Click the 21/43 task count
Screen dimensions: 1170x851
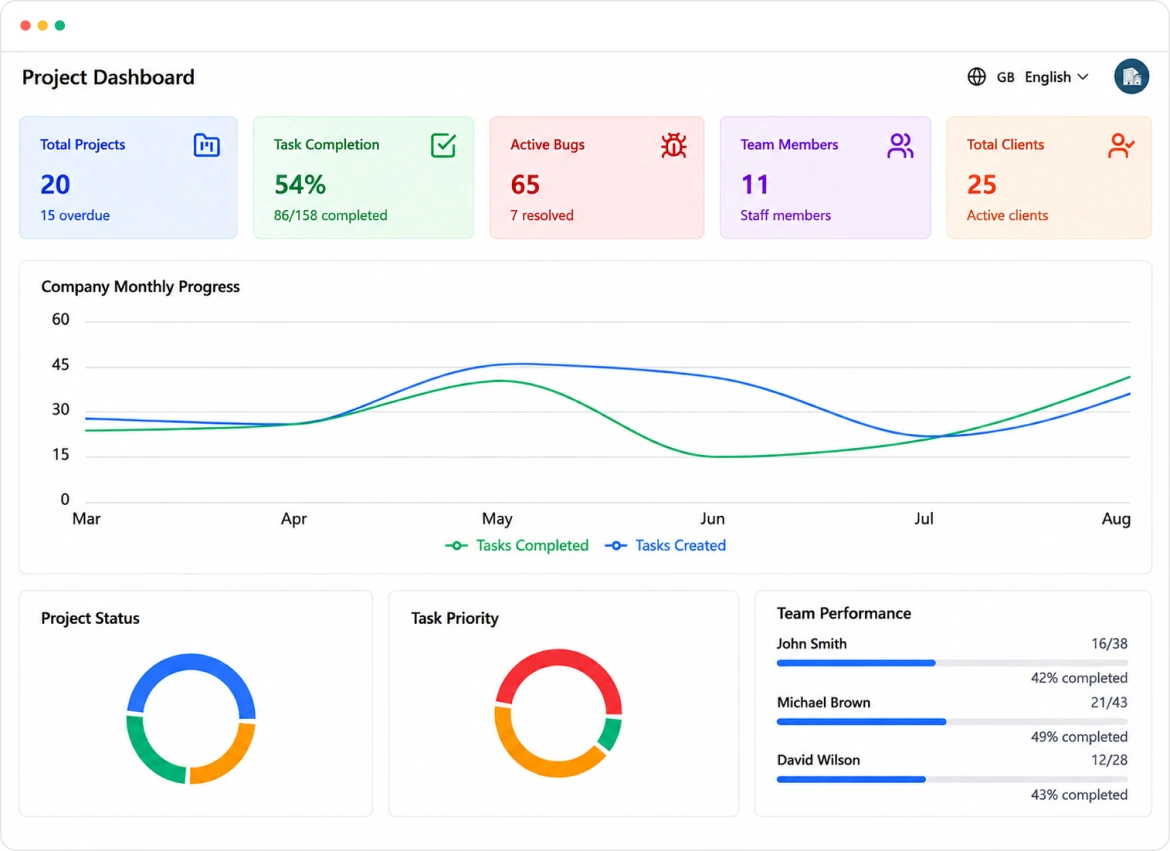tap(1109, 702)
